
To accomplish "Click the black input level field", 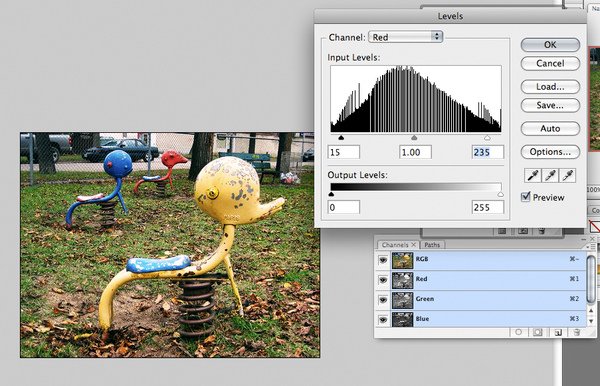I will 344,152.
